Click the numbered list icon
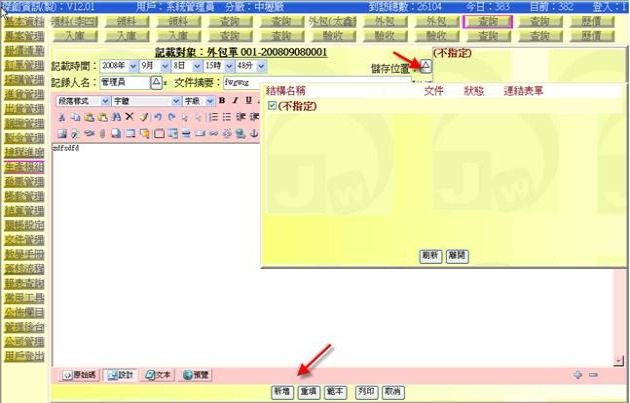 [x=213, y=117]
